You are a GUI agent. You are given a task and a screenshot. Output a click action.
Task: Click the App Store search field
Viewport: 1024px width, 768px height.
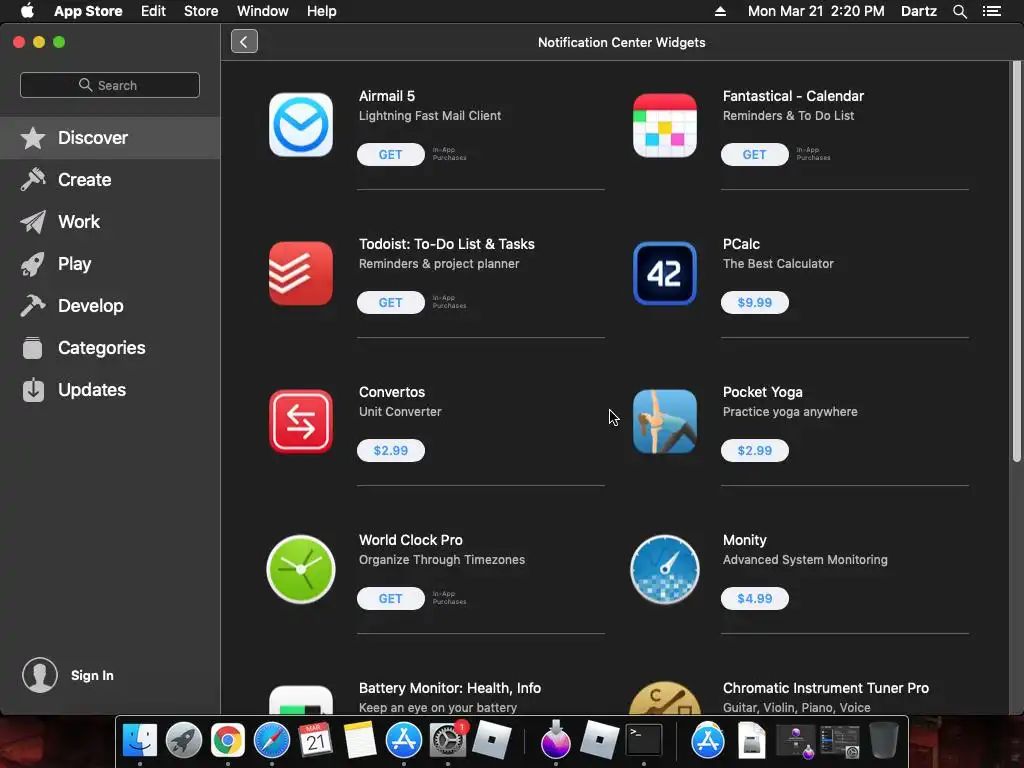[x=110, y=85]
